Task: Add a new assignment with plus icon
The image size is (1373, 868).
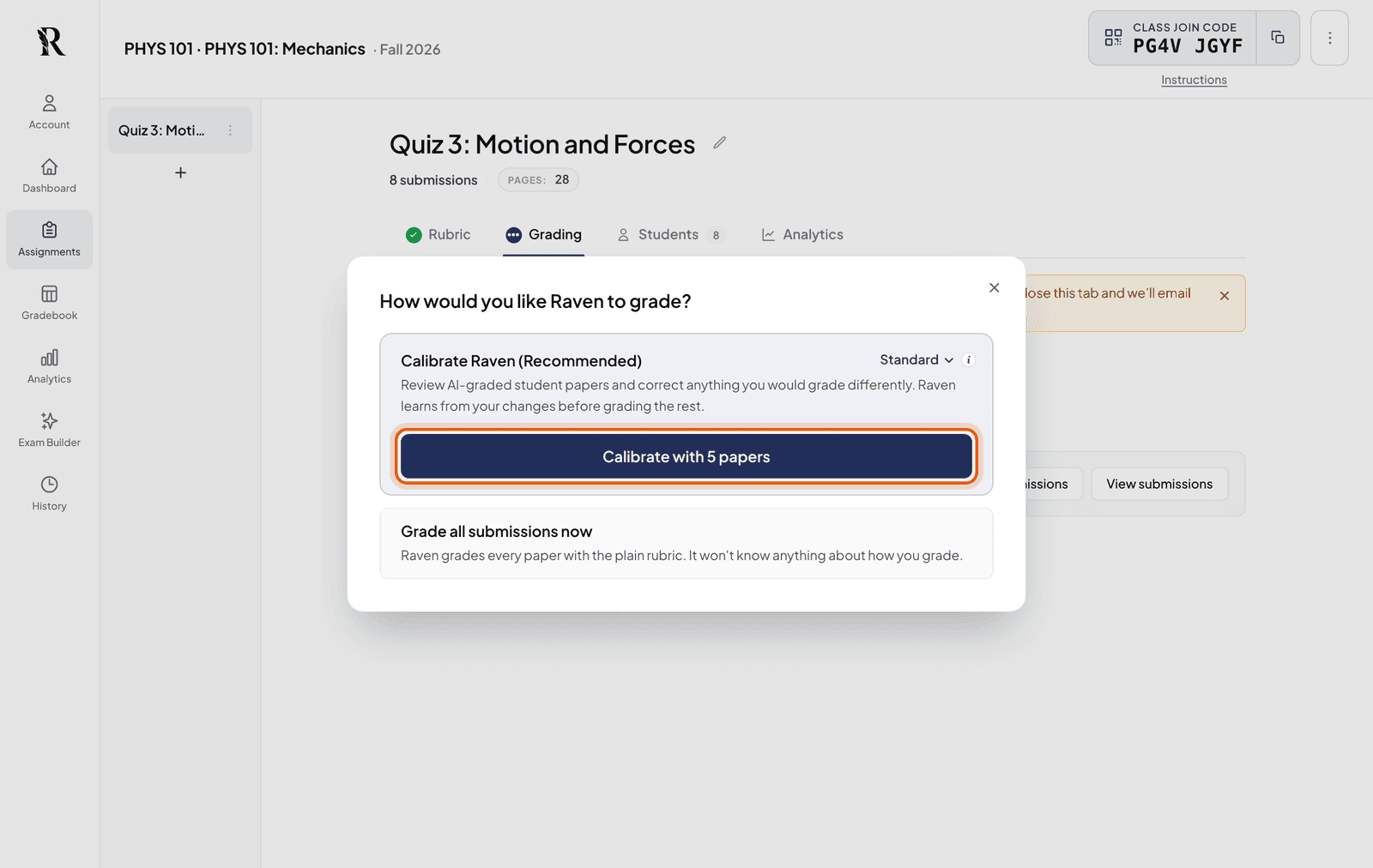Action: point(180,172)
